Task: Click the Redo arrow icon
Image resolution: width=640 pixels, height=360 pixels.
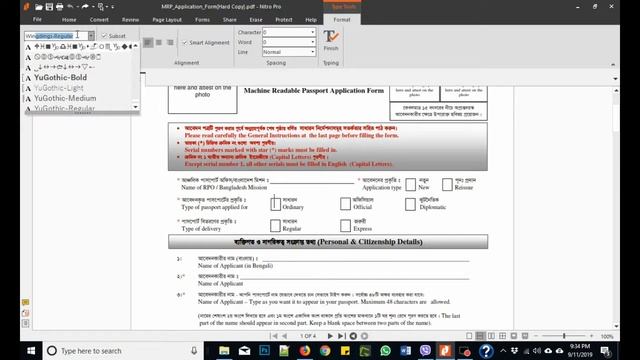Action: coord(85,7)
